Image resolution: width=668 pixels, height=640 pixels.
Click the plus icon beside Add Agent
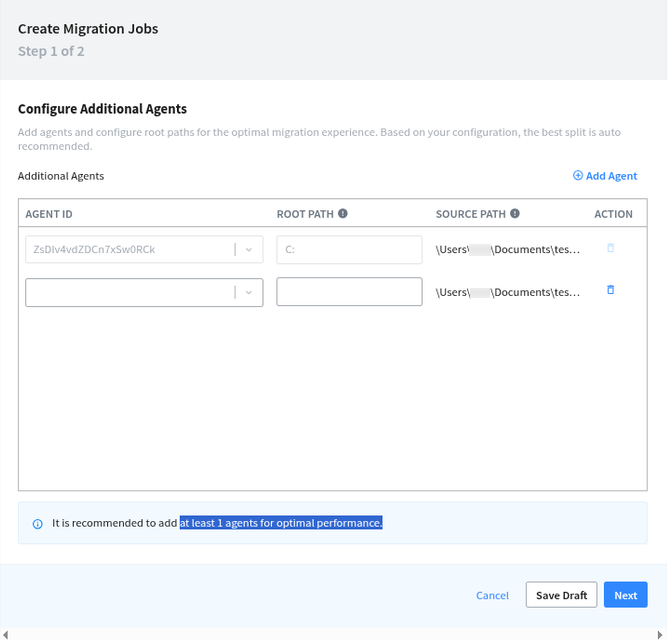pyautogui.click(x=578, y=176)
